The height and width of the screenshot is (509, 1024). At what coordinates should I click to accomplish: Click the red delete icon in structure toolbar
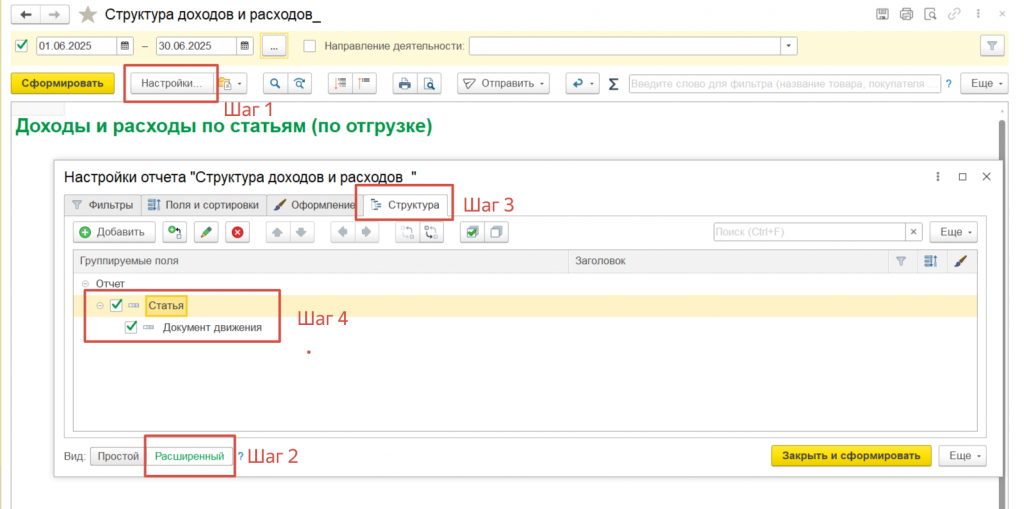[x=237, y=232]
